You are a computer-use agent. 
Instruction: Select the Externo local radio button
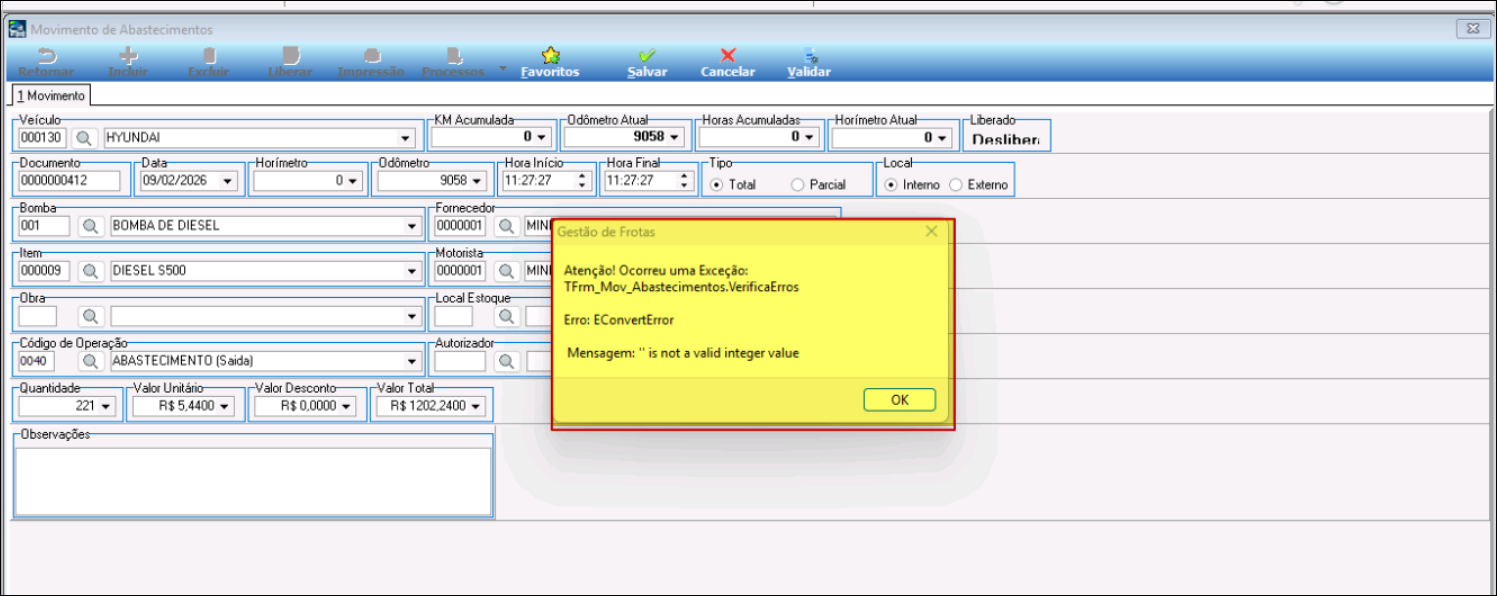click(x=955, y=185)
